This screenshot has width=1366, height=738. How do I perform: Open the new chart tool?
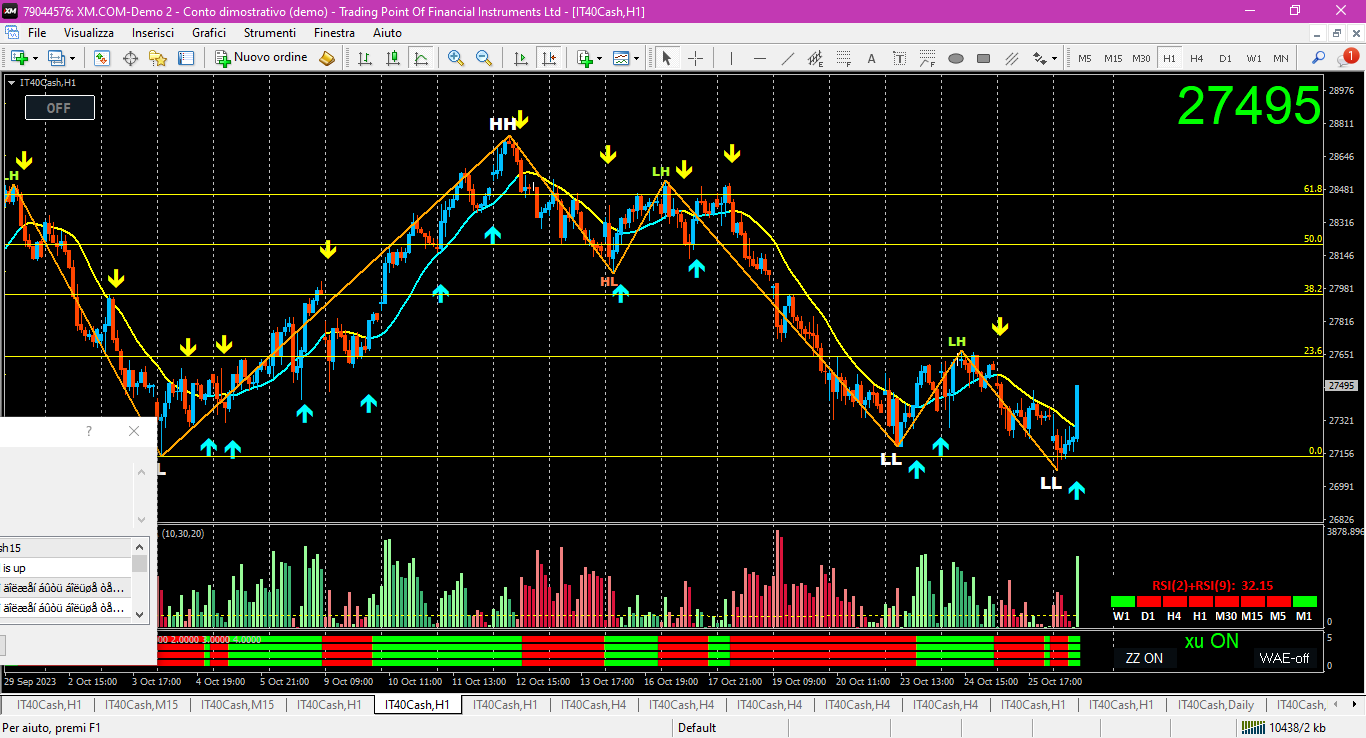[x=18, y=58]
